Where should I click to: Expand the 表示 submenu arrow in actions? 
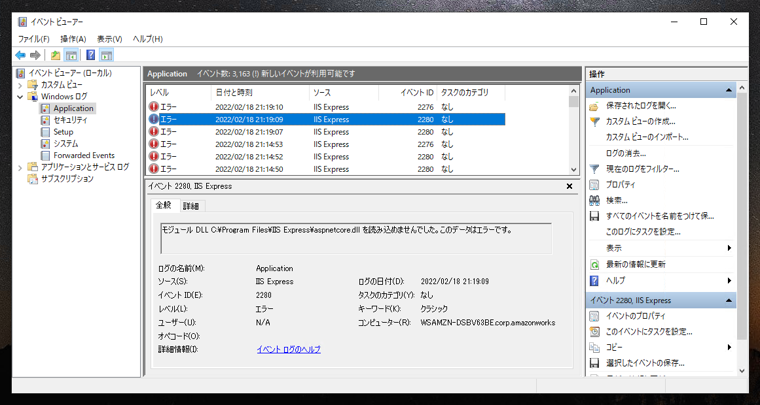click(729, 248)
